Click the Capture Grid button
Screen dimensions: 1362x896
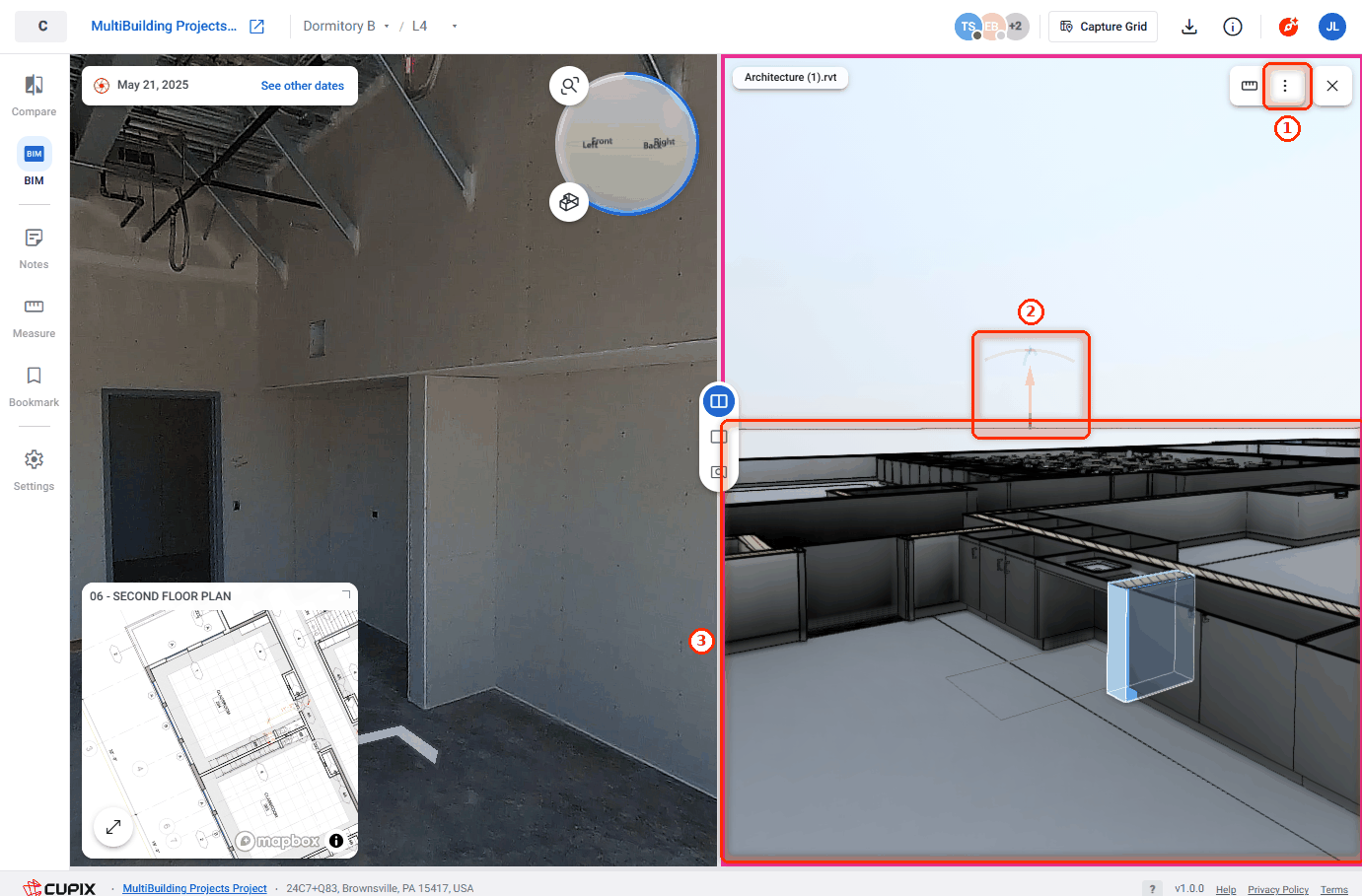(1103, 27)
